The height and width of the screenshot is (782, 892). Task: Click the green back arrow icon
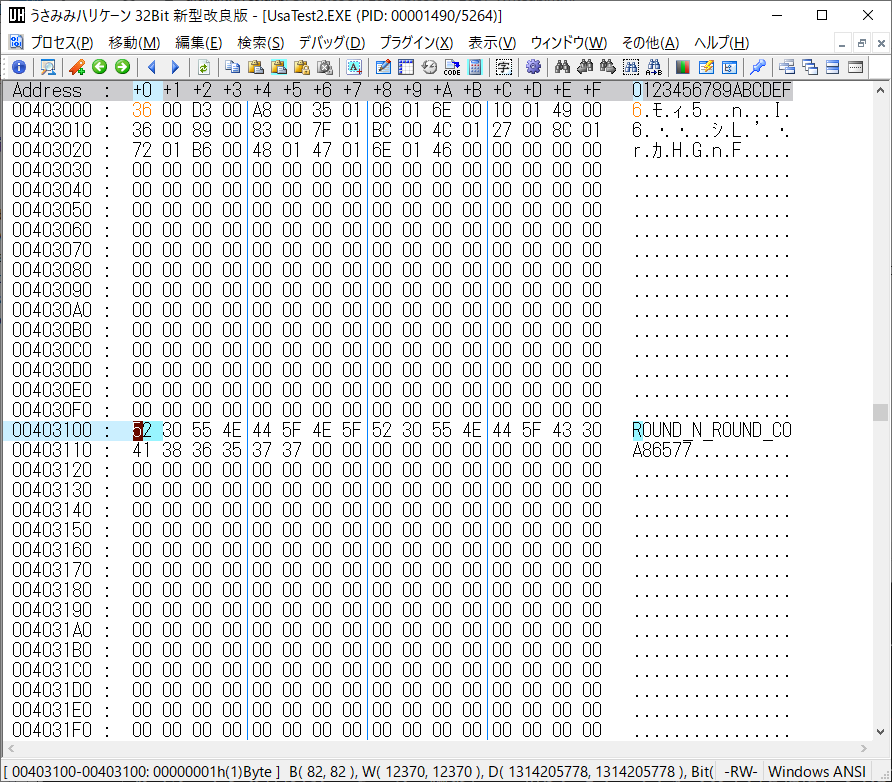coord(99,67)
